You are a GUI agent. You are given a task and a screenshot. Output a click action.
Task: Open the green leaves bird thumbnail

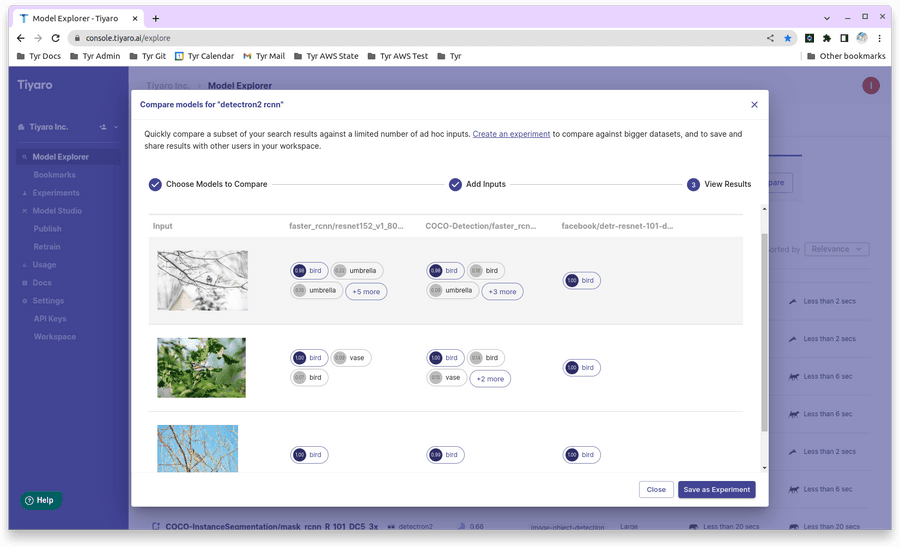coord(201,367)
